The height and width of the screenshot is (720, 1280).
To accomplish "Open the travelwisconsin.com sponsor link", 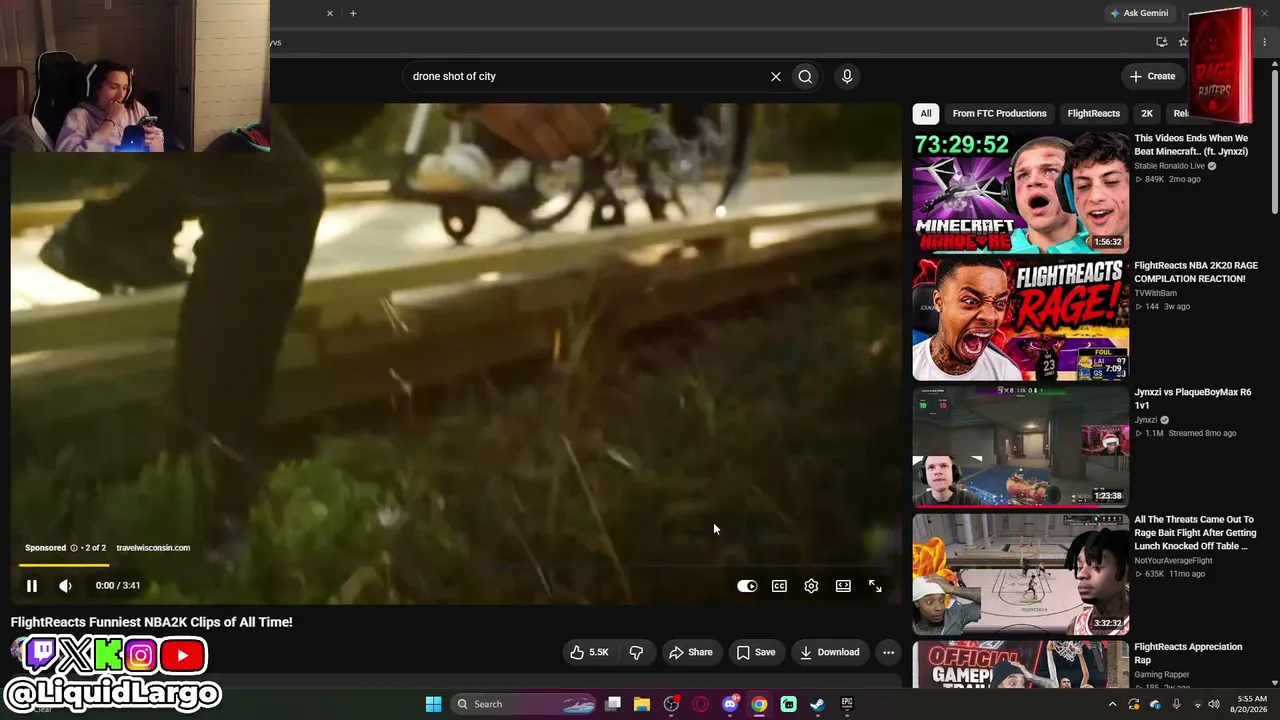I will click(x=153, y=548).
